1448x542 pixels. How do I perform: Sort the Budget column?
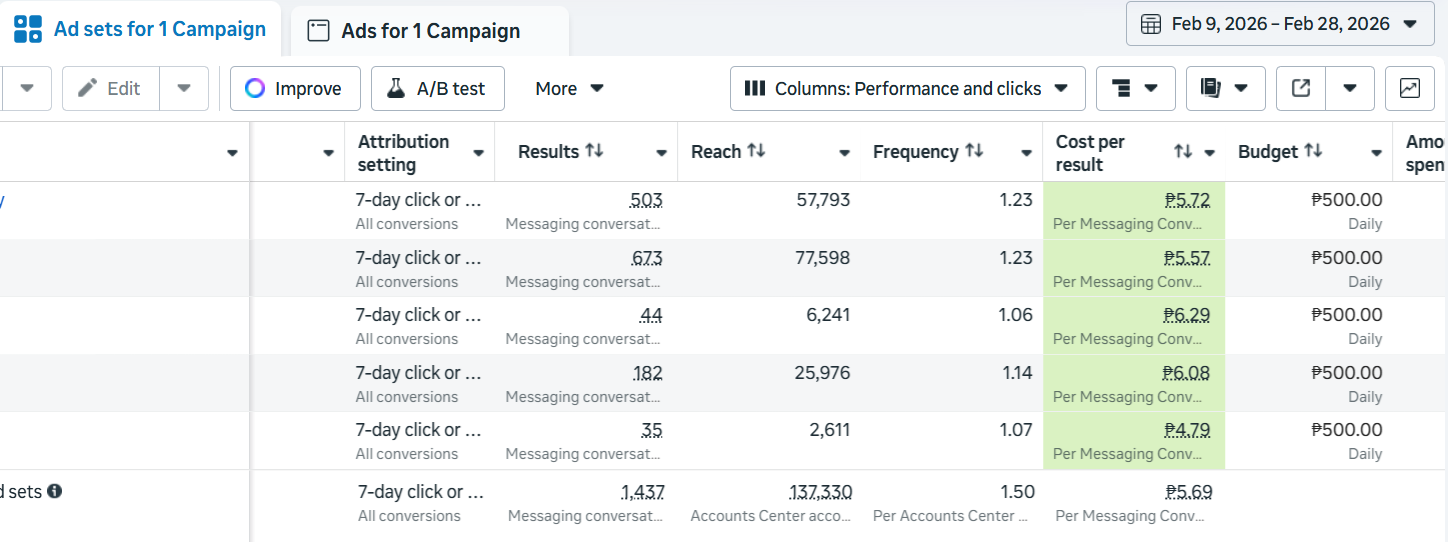point(1313,151)
